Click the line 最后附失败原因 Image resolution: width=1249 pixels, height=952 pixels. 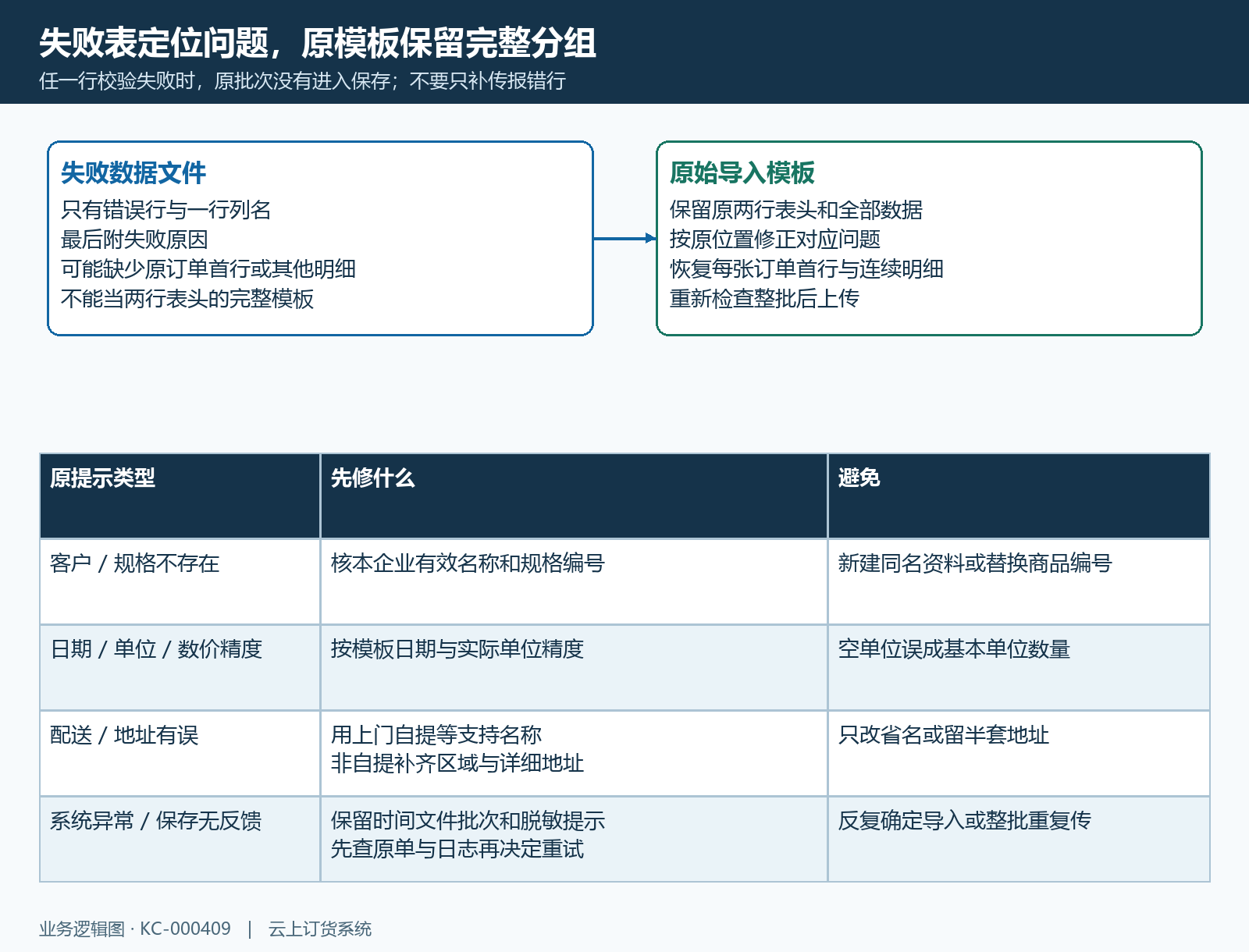134,240
